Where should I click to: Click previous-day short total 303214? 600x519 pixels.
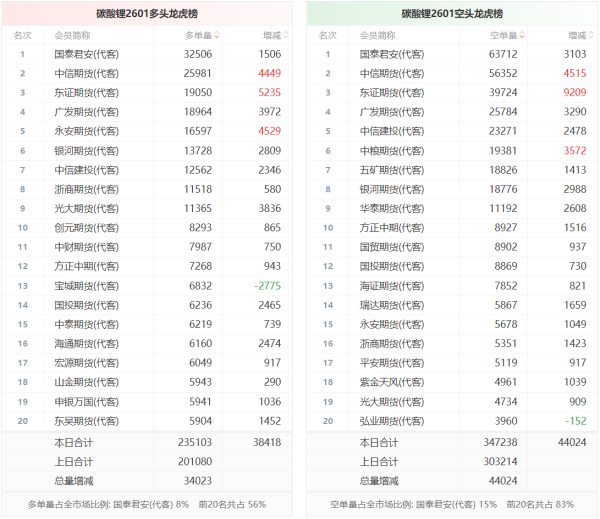tap(500, 462)
